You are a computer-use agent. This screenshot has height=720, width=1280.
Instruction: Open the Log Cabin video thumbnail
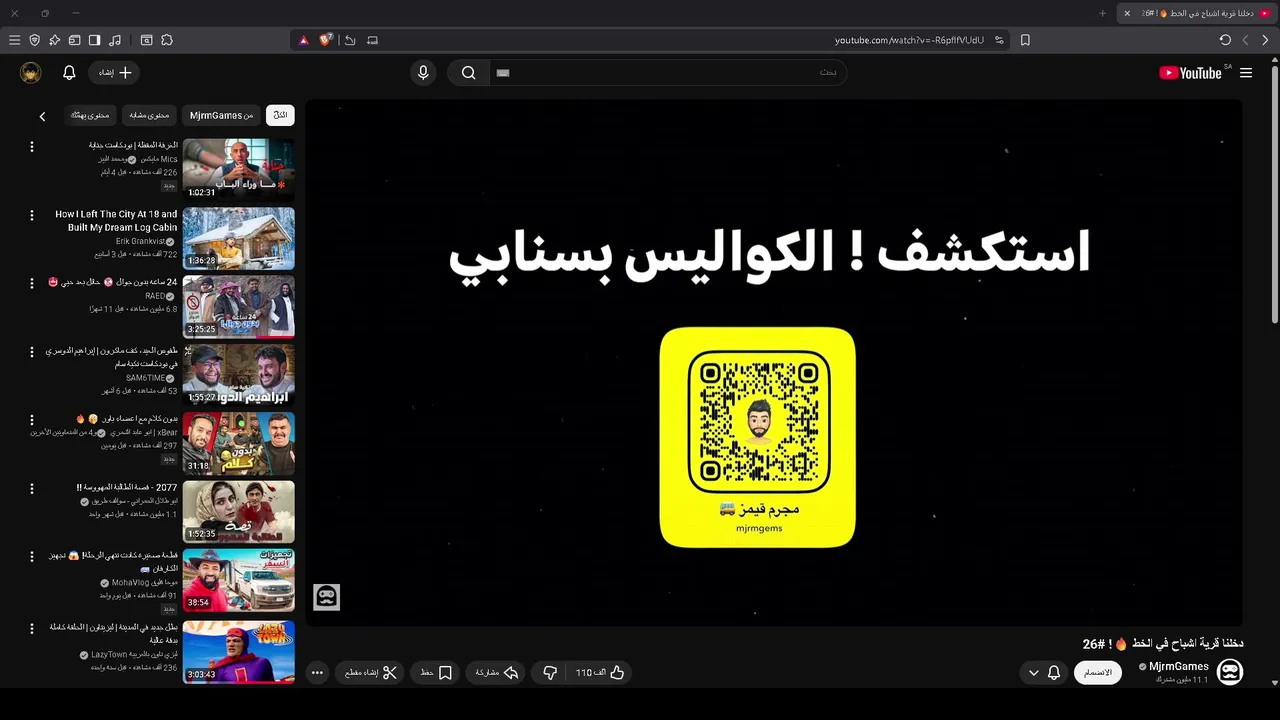[239, 238]
